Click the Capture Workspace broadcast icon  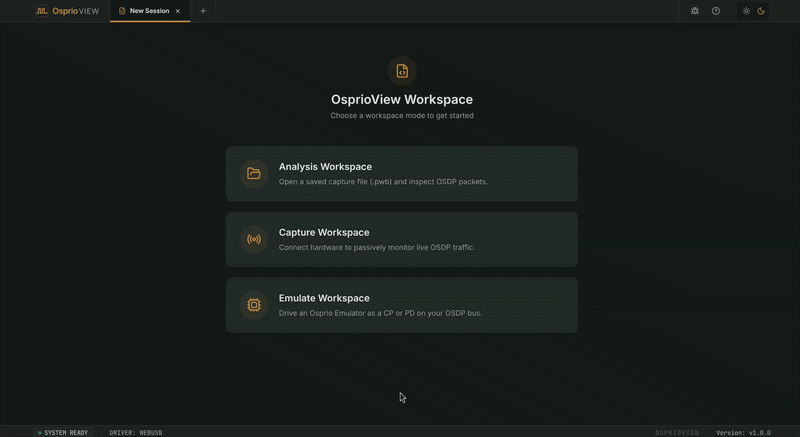click(254, 239)
